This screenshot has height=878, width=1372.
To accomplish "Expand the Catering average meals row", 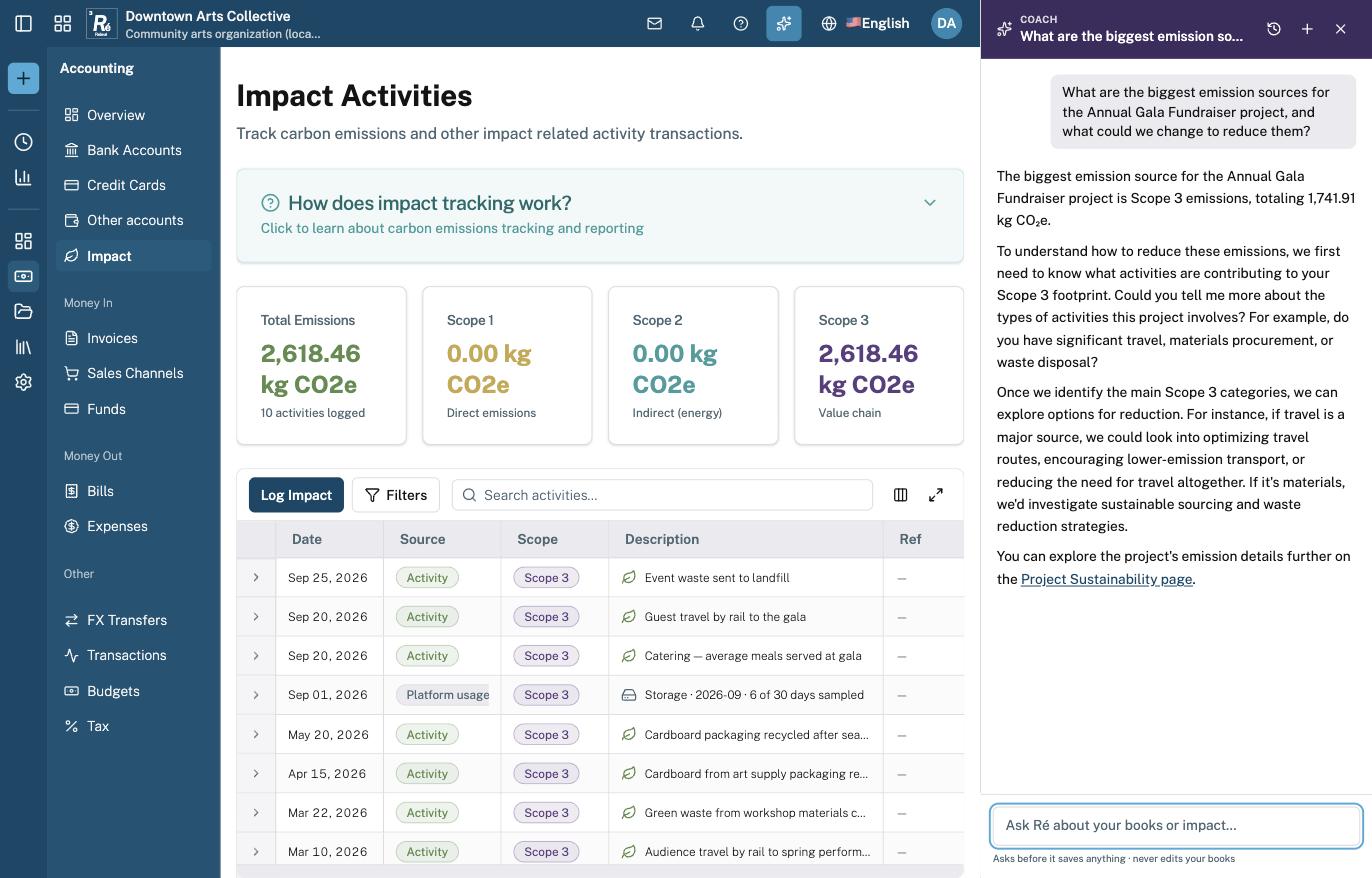I will 256,656.
